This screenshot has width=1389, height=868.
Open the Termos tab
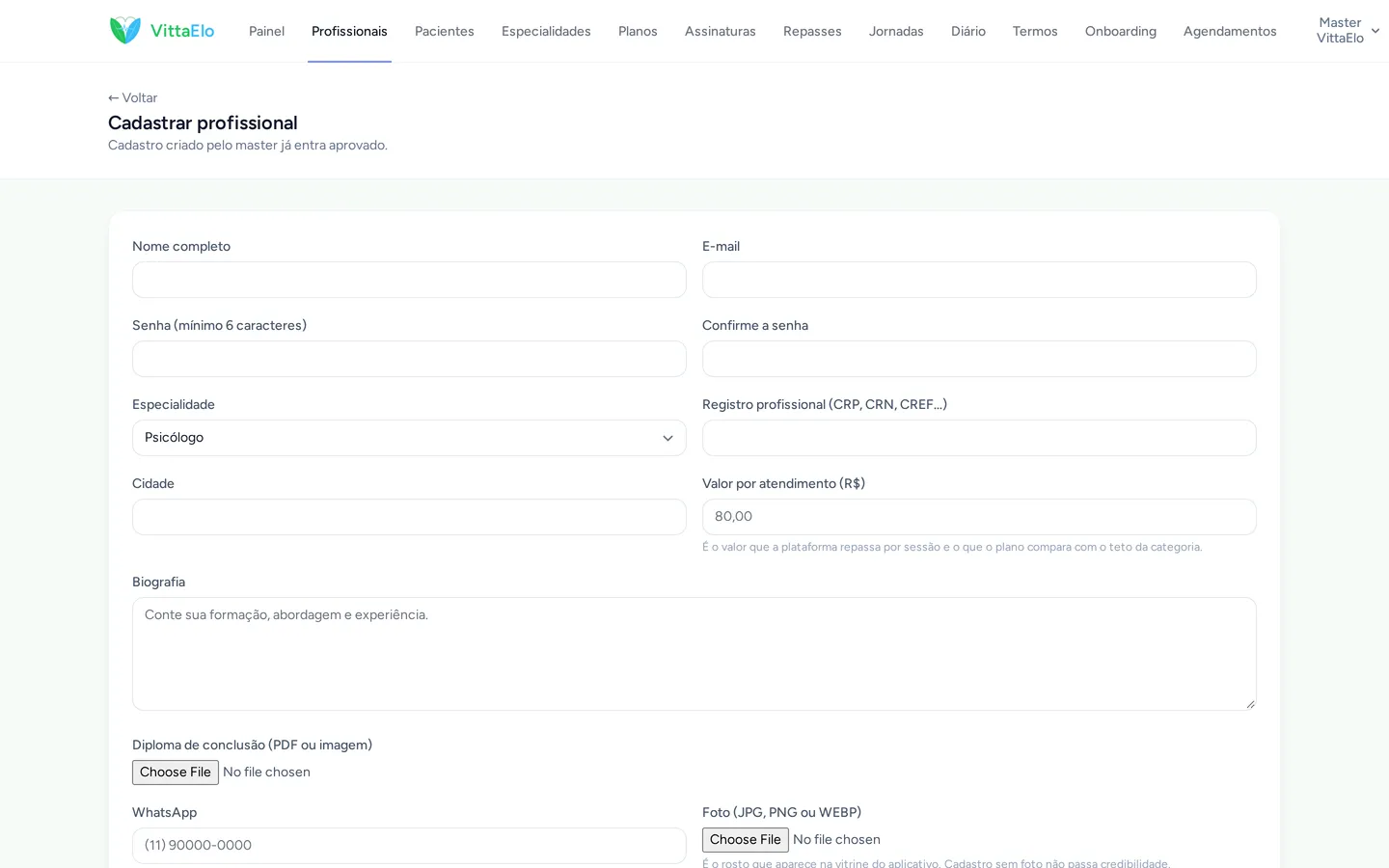coord(1035,31)
